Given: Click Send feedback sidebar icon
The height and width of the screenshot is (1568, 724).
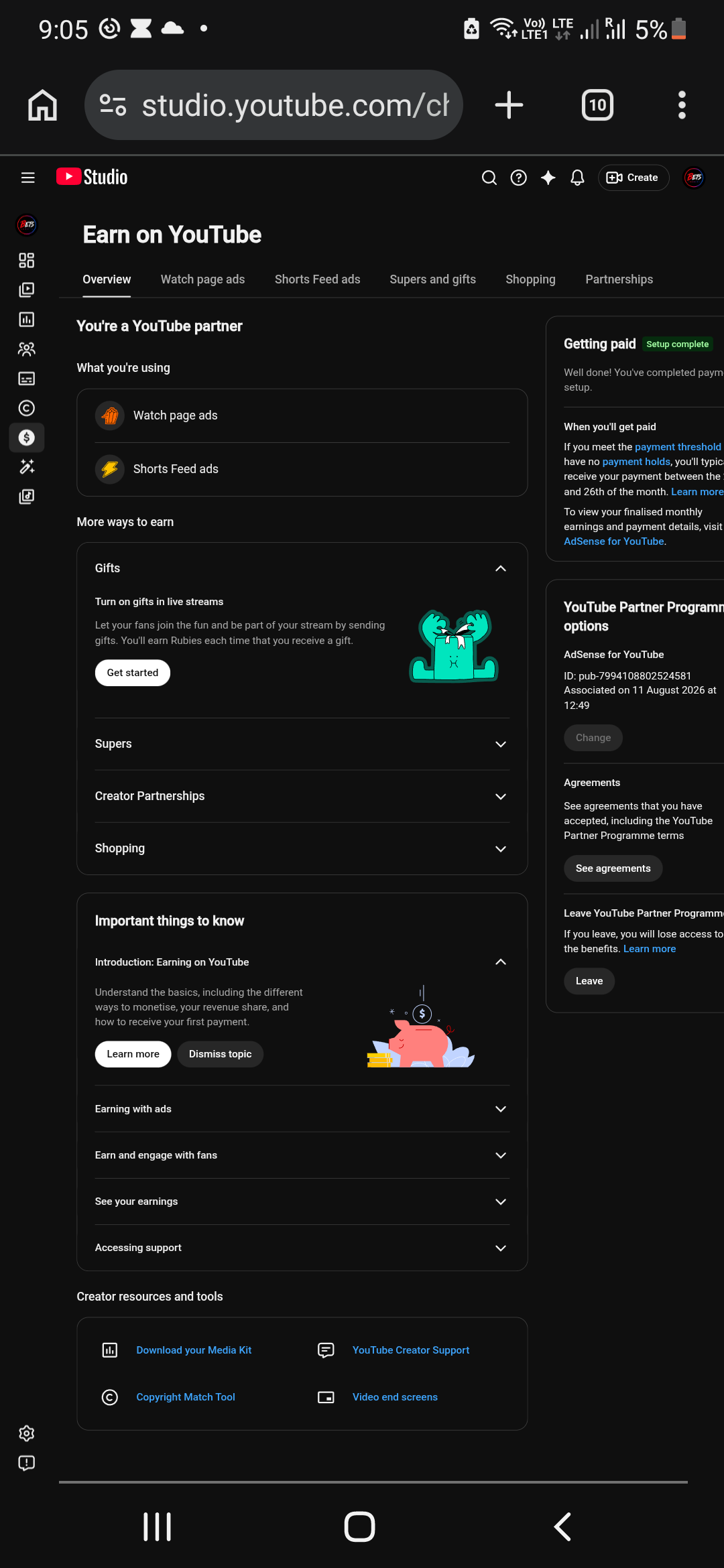Looking at the screenshot, I should [27, 1463].
